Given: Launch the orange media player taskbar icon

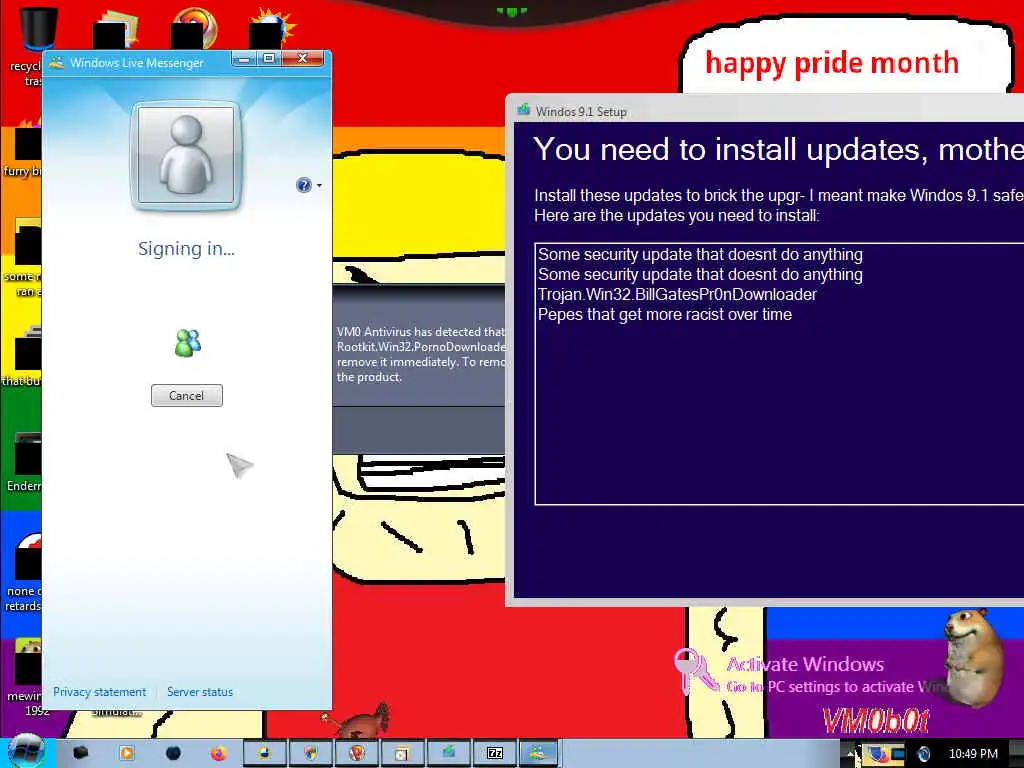Looking at the screenshot, I should [127, 753].
